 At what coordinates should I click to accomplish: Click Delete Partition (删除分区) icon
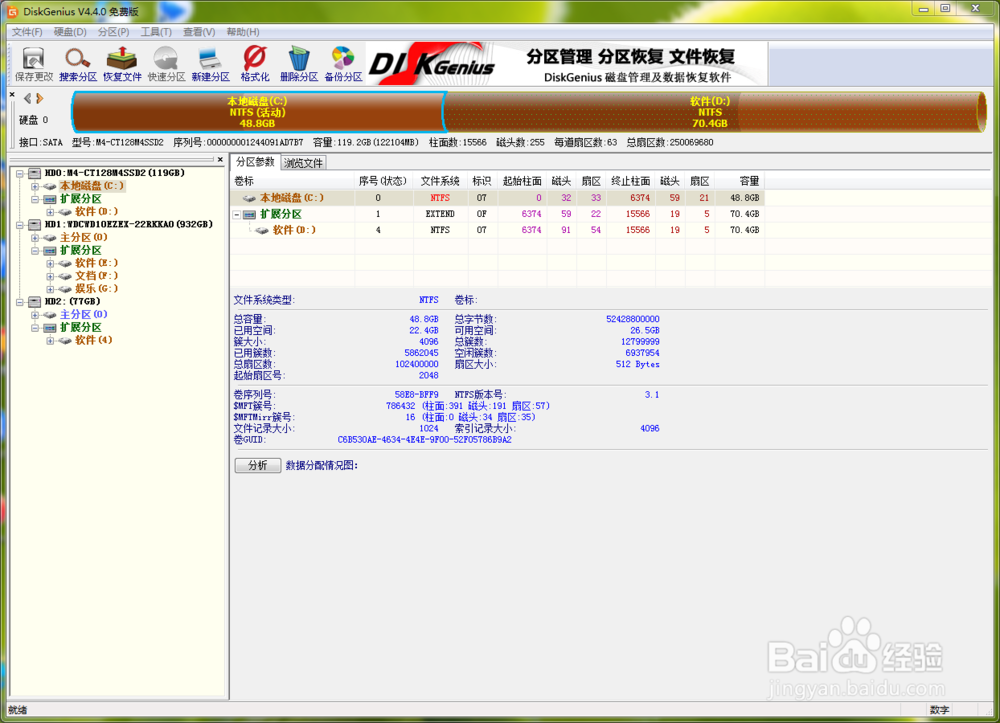point(298,64)
